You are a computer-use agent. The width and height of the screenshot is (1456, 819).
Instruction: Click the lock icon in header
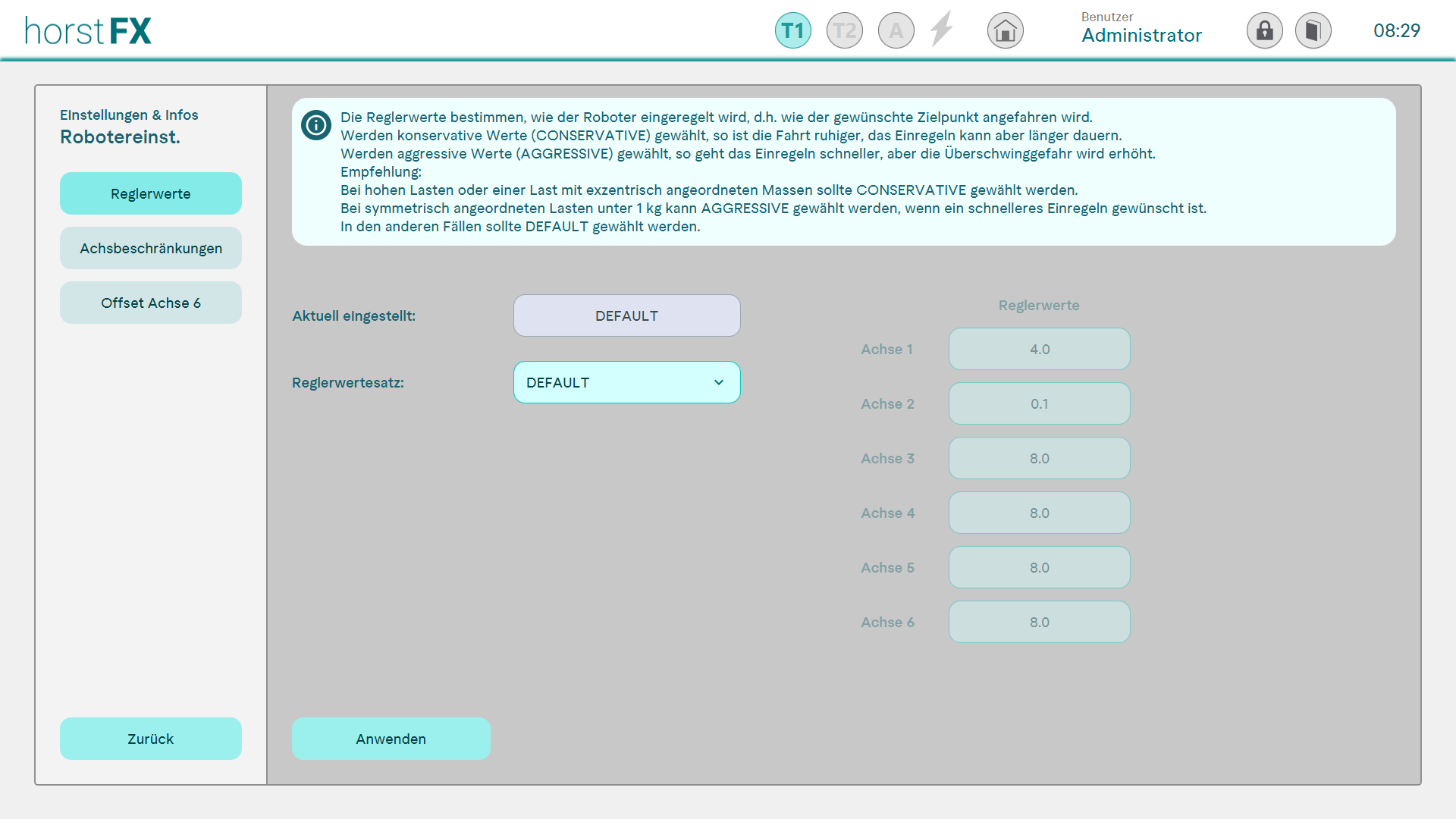tap(1264, 31)
